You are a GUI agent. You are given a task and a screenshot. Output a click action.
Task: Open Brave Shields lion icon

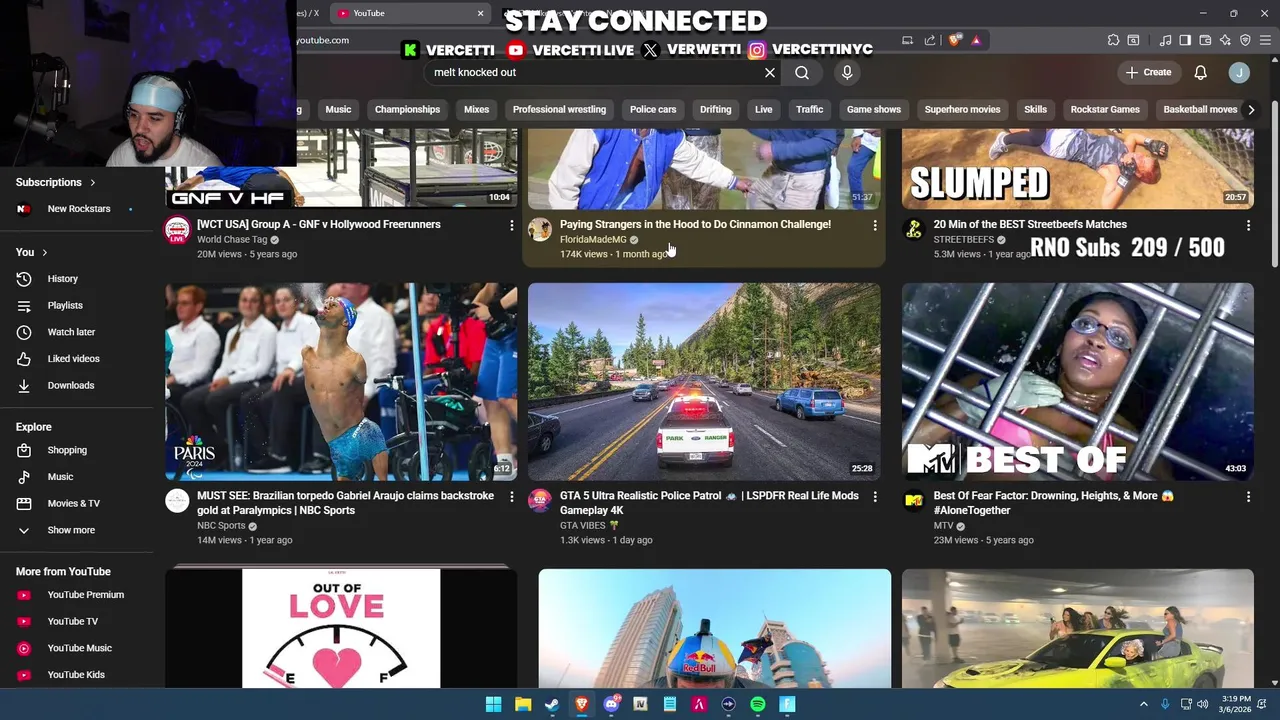[x=955, y=40]
